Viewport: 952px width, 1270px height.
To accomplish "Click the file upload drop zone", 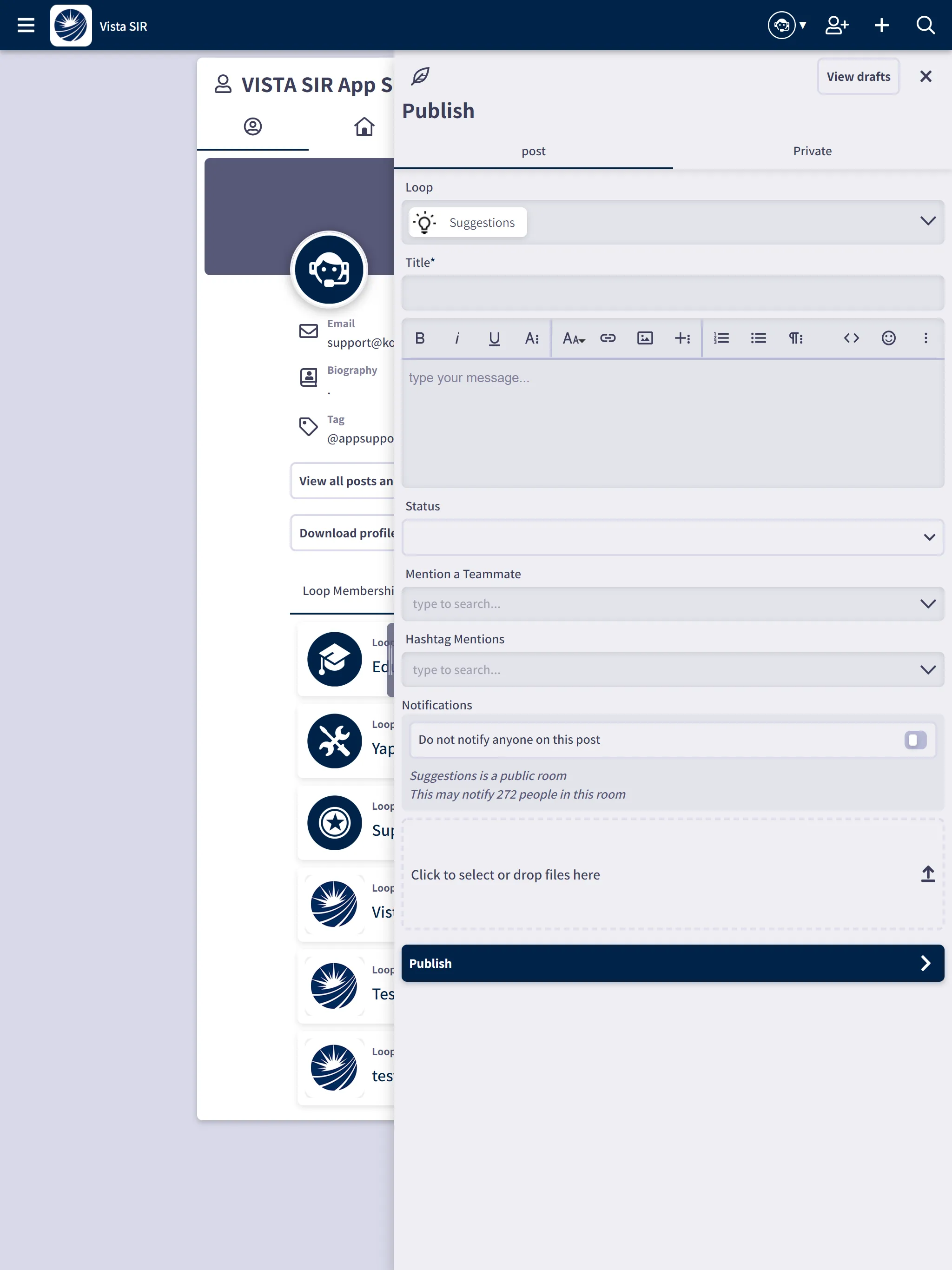I will pyautogui.click(x=672, y=874).
